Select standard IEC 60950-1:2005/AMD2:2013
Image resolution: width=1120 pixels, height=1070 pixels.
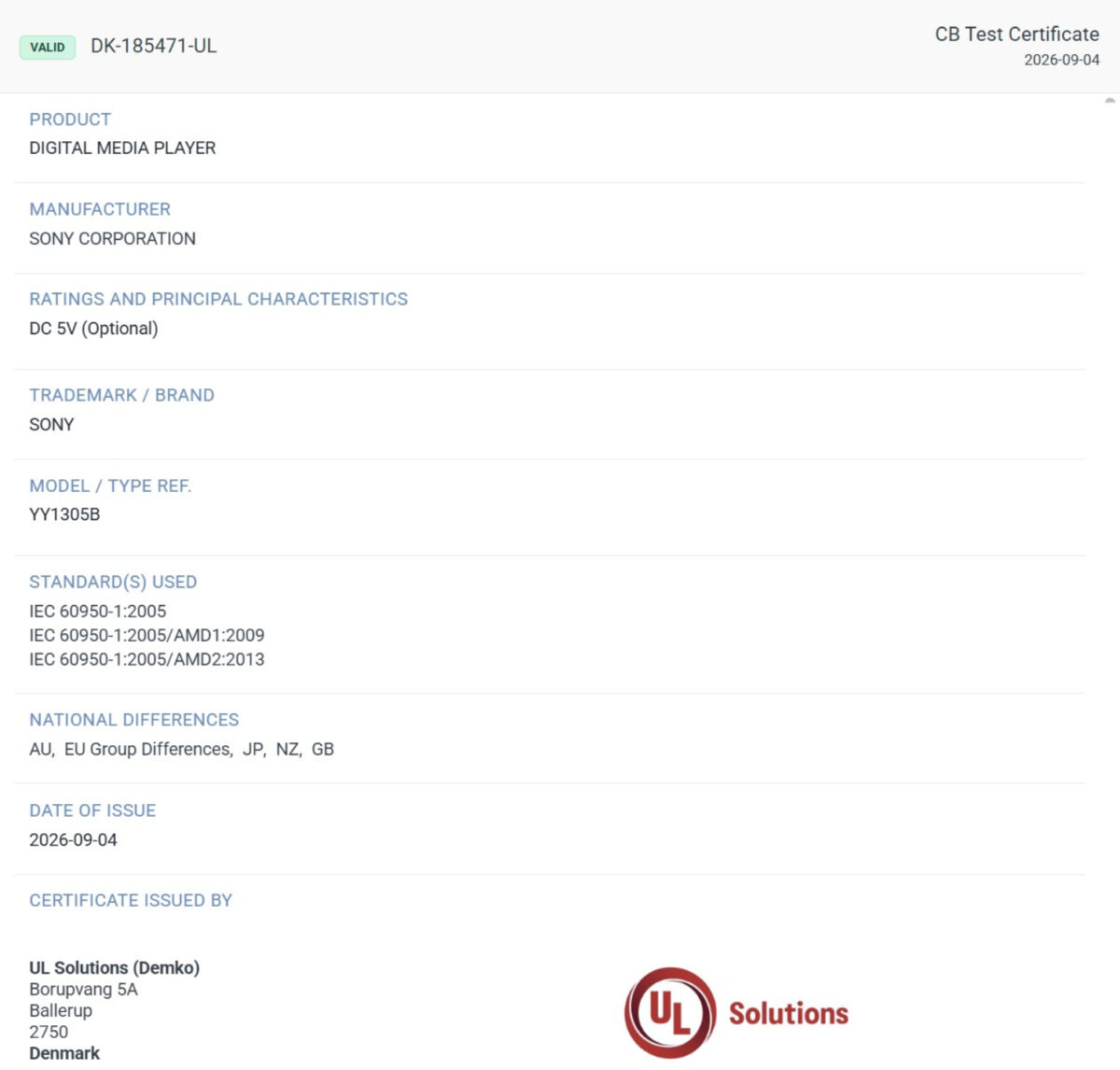147,659
